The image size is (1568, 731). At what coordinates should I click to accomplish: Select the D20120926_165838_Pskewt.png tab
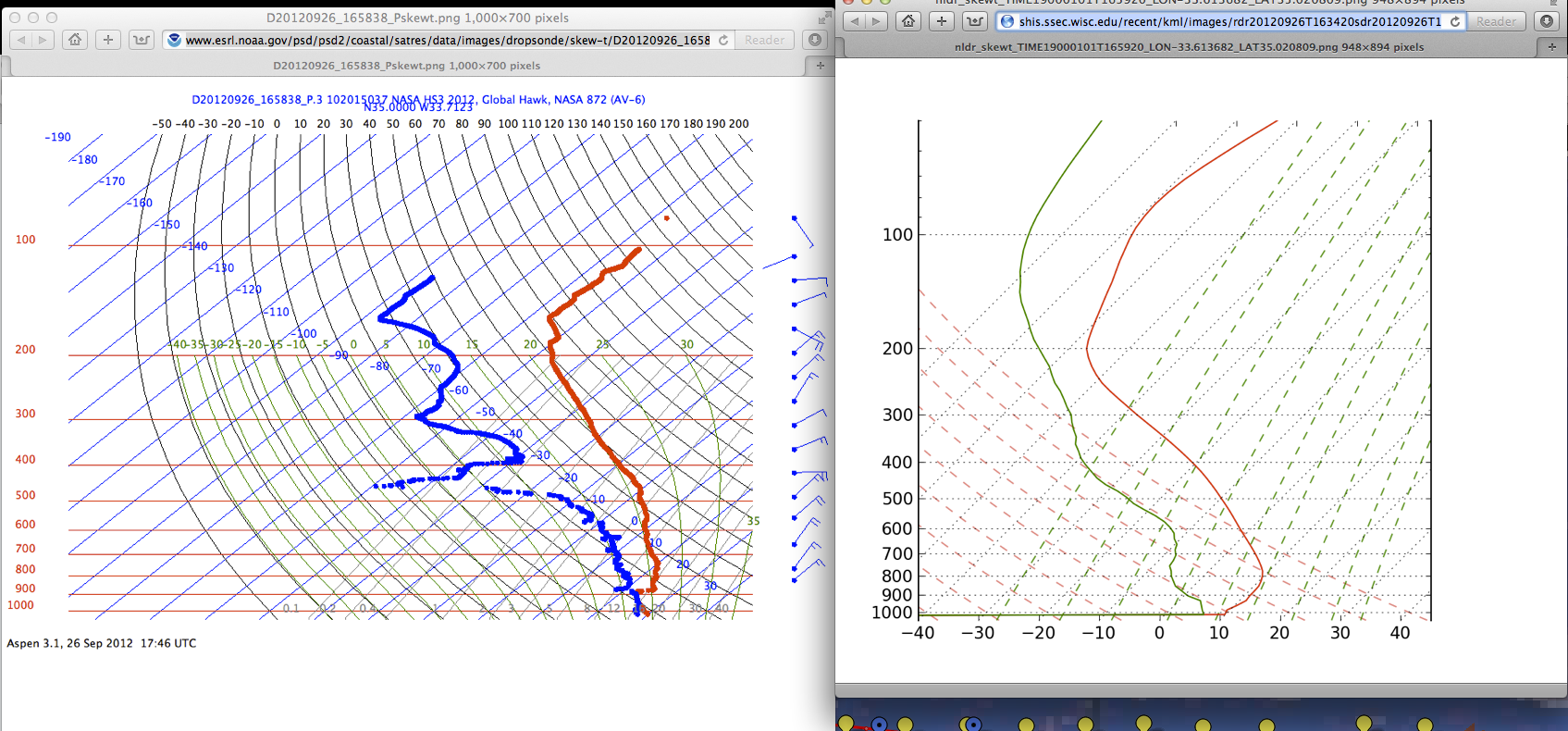(x=406, y=66)
